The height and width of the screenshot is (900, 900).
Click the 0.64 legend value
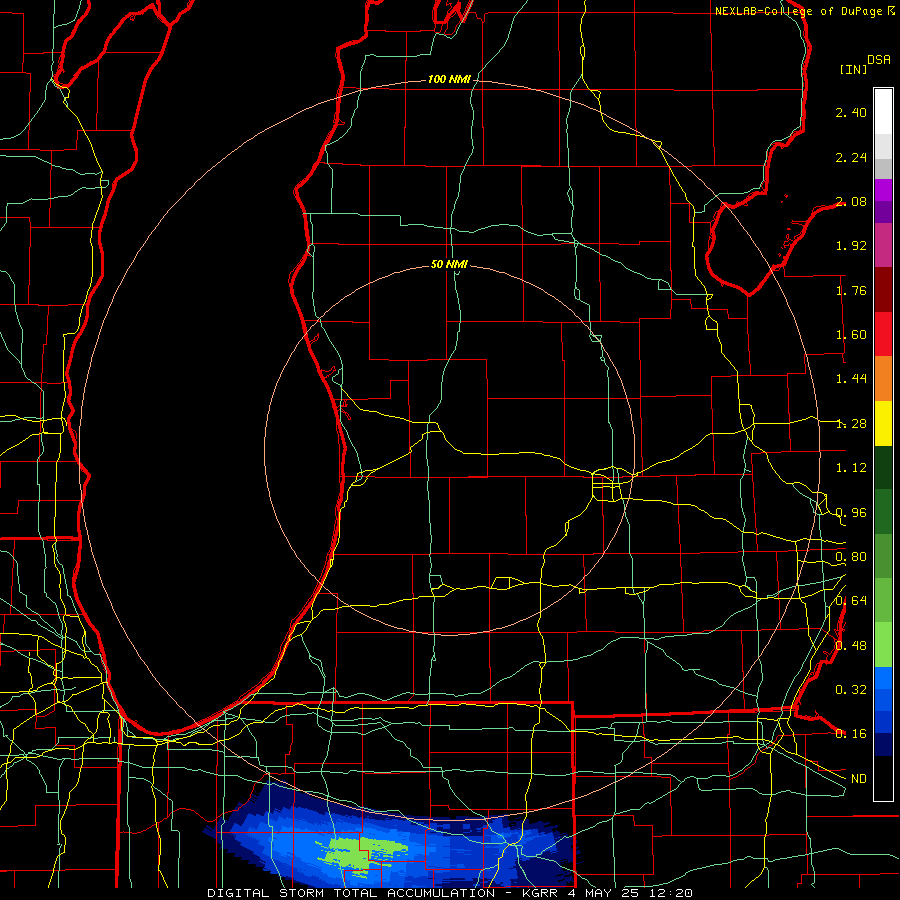(x=851, y=601)
